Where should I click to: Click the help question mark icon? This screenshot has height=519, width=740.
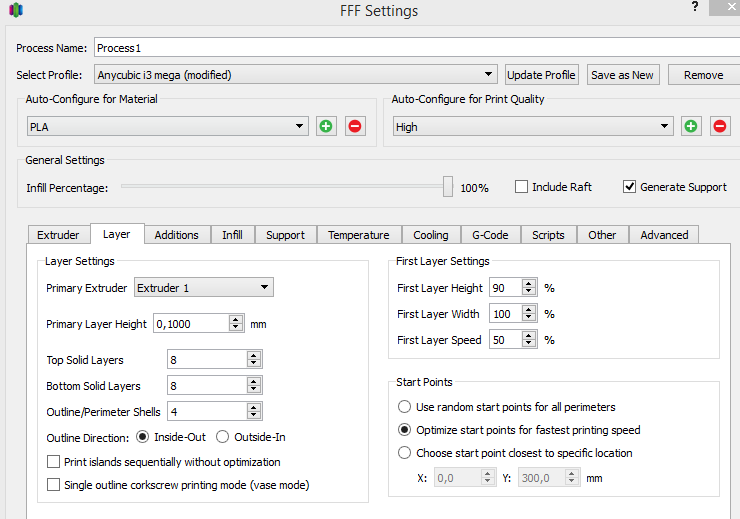[x=695, y=8]
